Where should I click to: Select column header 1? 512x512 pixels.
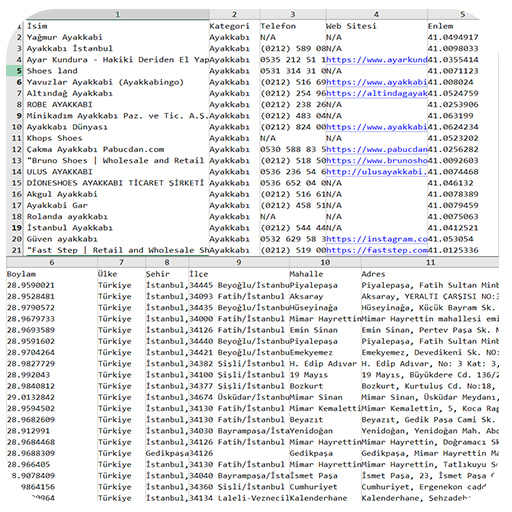point(117,14)
